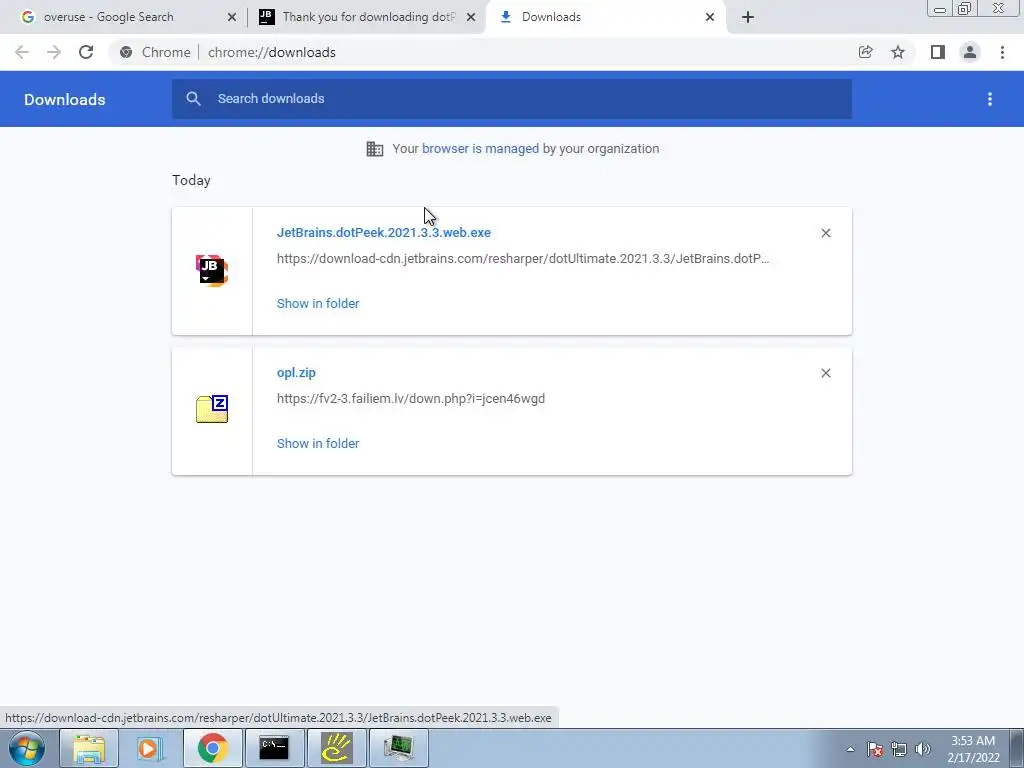Go forward to next page
This screenshot has height=768, width=1024.
[54, 52]
